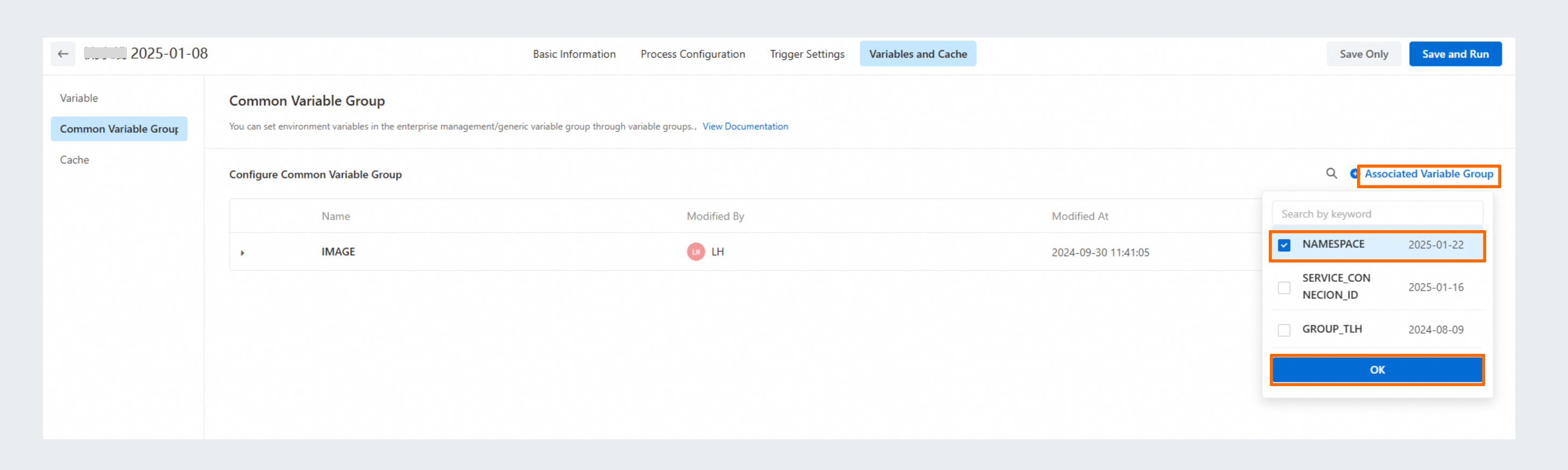Click the Name column header
Screen dimensions: 1568x470
[x=335, y=216]
